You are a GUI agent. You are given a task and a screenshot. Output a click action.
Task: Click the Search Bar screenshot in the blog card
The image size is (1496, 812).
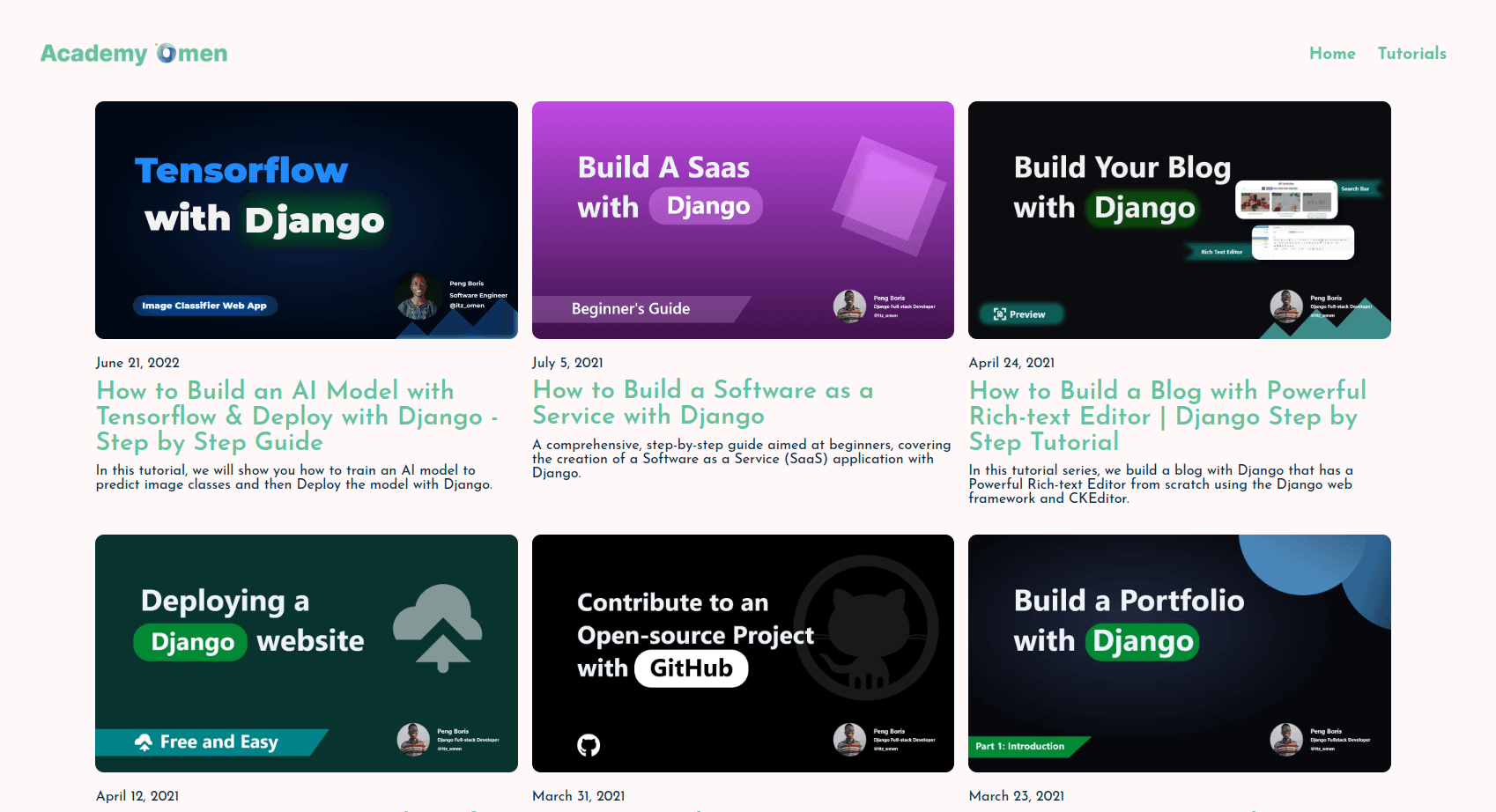click(1286, 200)
